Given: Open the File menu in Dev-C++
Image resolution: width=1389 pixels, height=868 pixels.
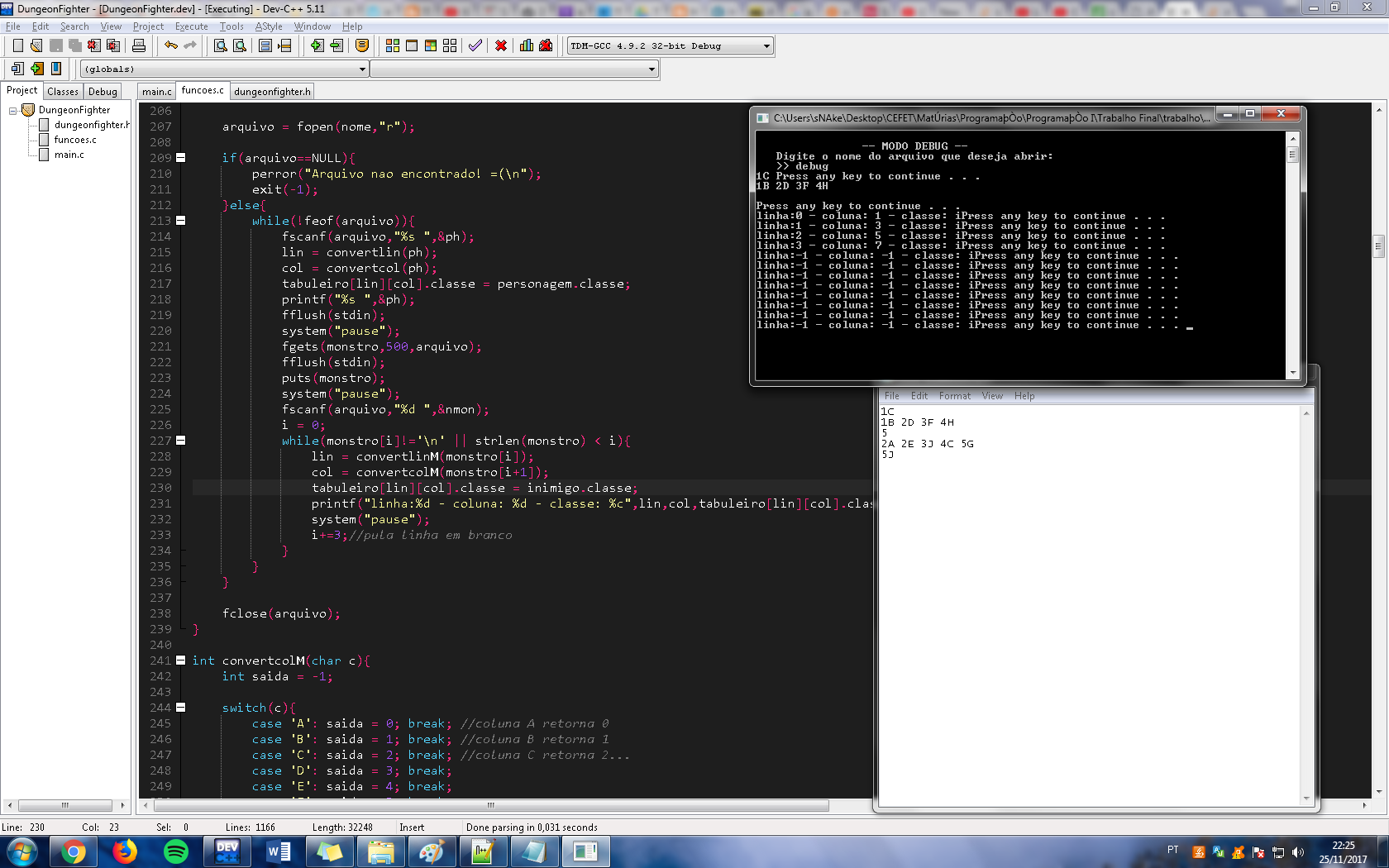Looking at the screenshot, I should click(x=13, y=26).
